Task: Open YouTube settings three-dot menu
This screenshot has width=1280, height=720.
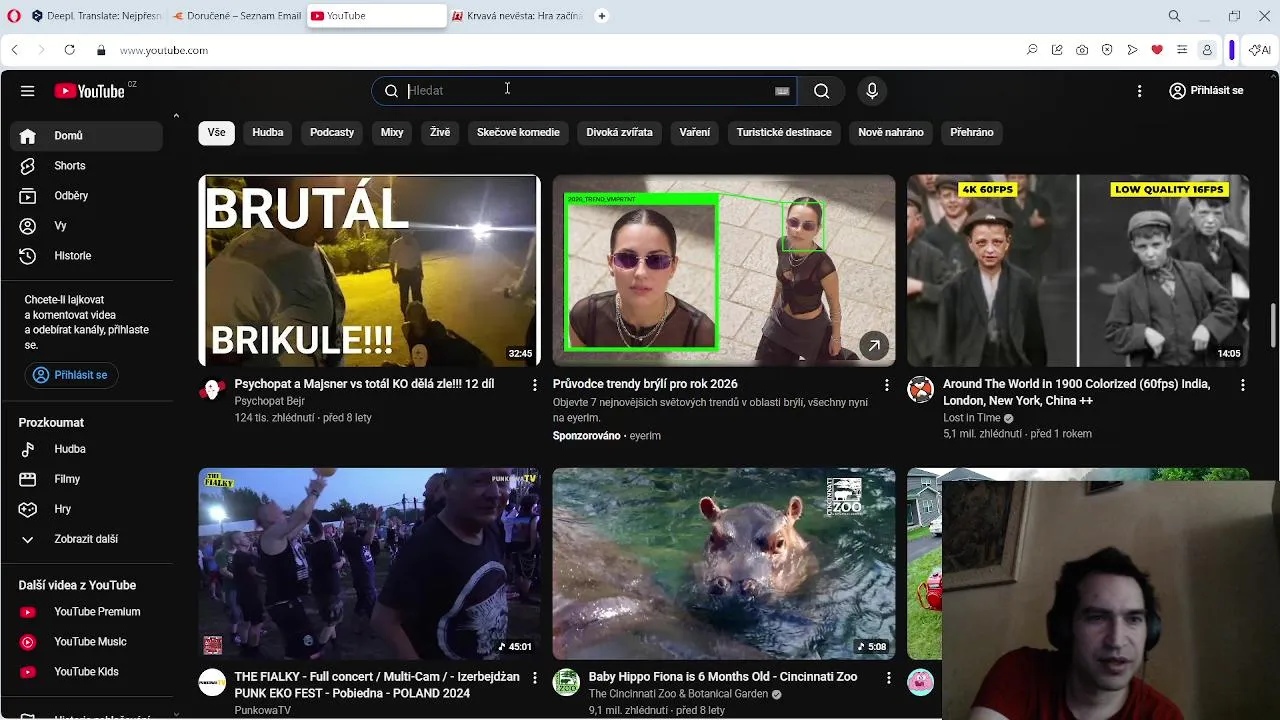Action: click(1139, 91)
